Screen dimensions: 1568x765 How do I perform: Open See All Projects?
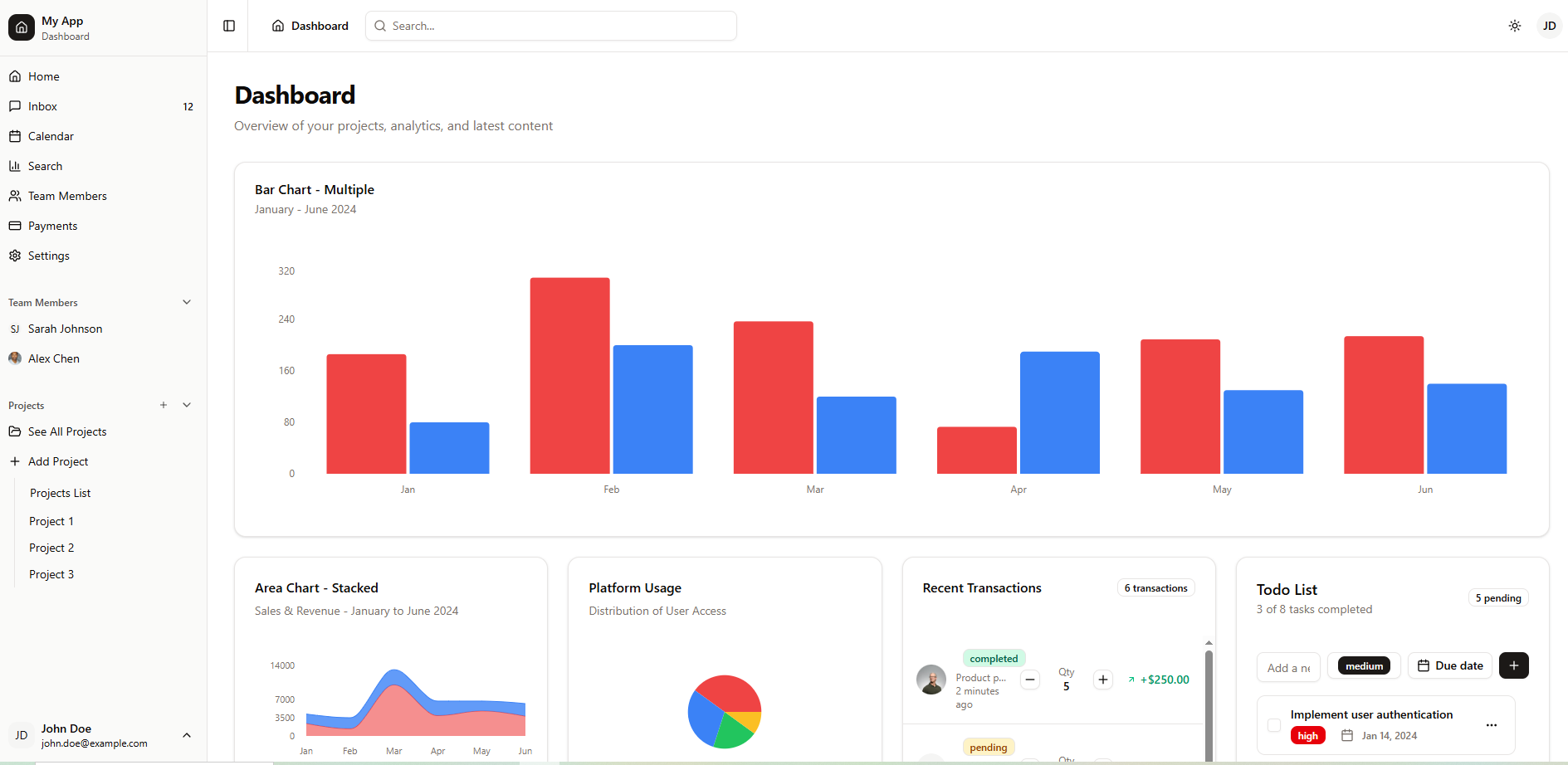103,431
